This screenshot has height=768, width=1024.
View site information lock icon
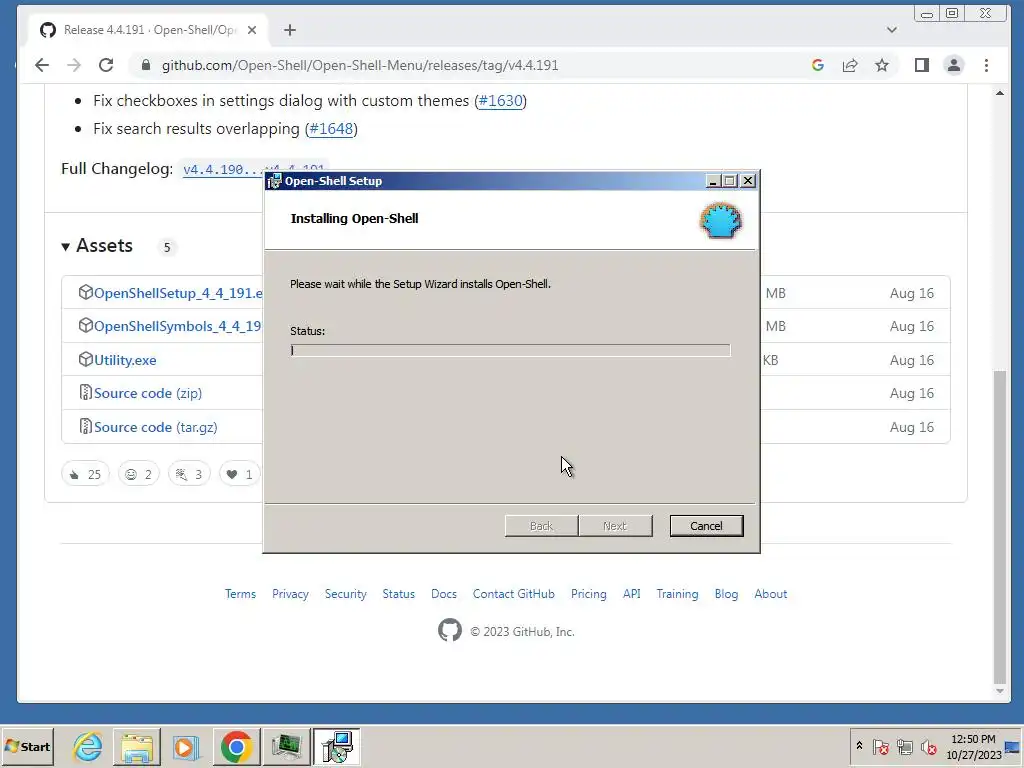click(x=146, y=65)
